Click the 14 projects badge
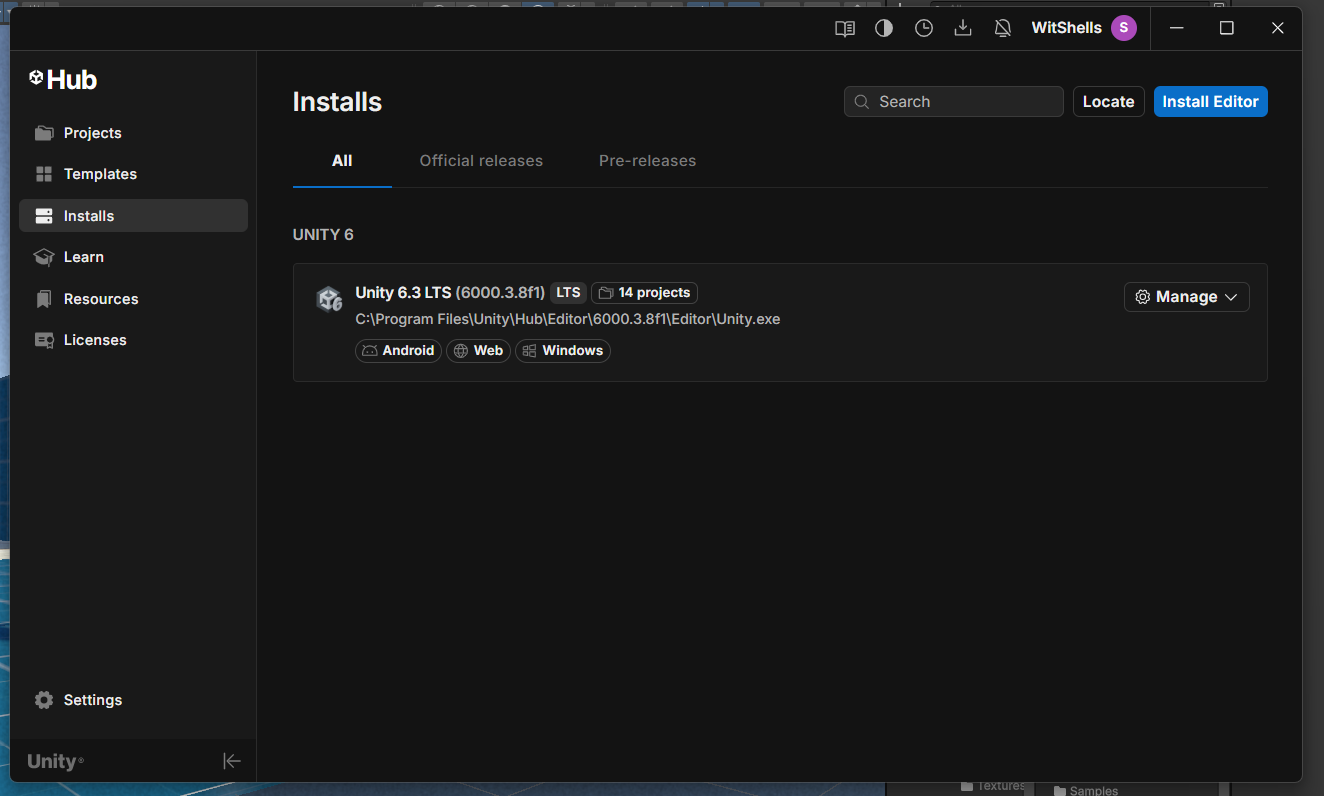 click(x=644, y=293)
